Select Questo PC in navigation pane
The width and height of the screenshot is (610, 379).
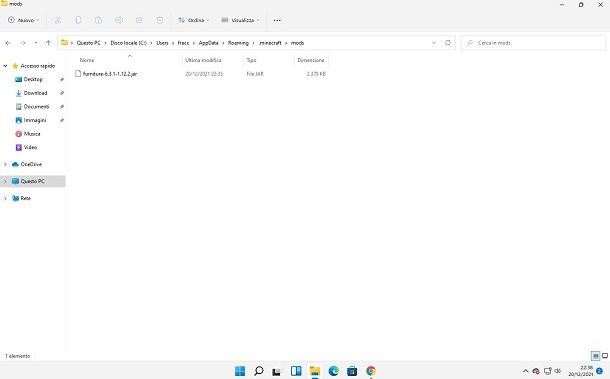32,181
